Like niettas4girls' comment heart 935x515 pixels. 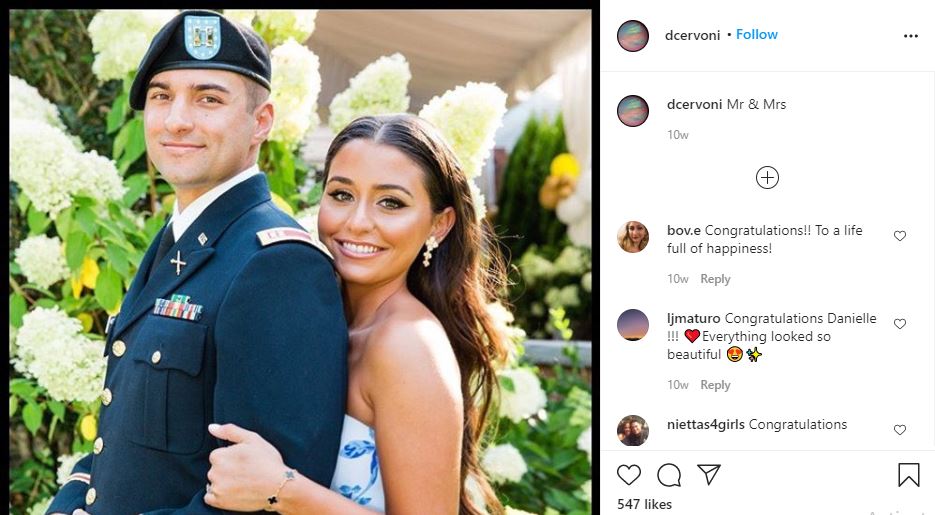[900, 430]
